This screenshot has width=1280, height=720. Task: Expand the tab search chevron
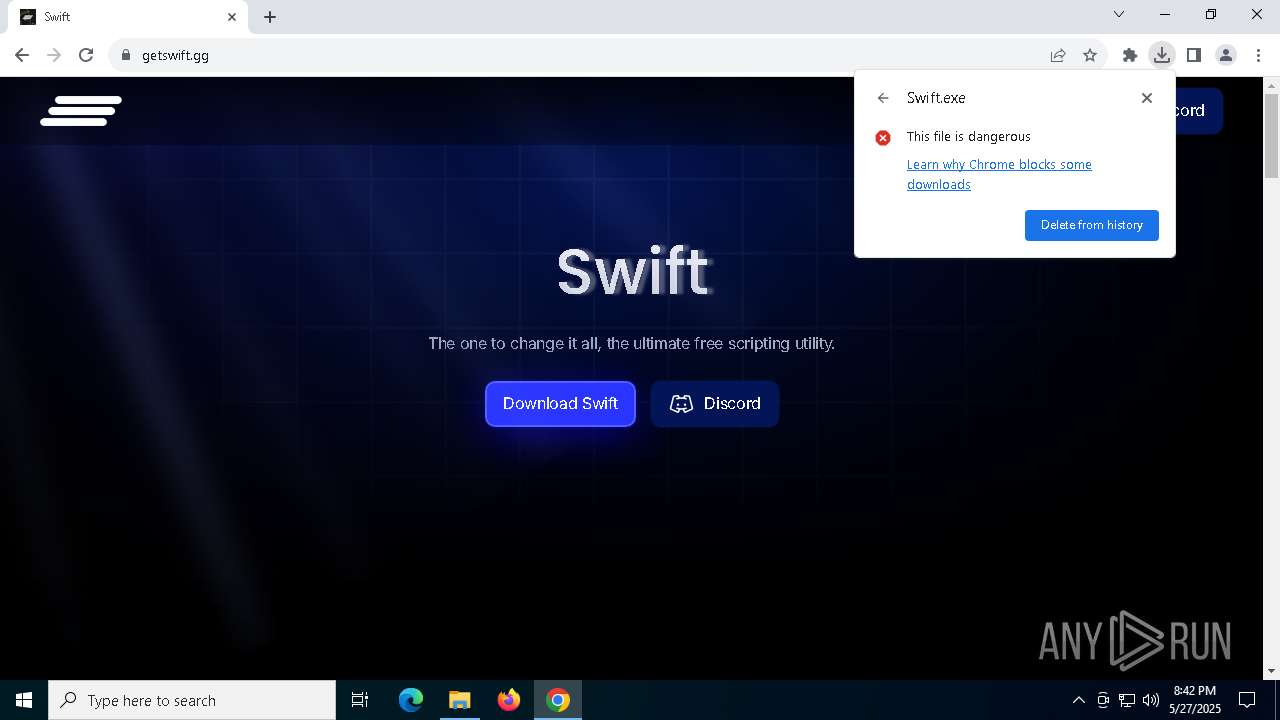1119,14
